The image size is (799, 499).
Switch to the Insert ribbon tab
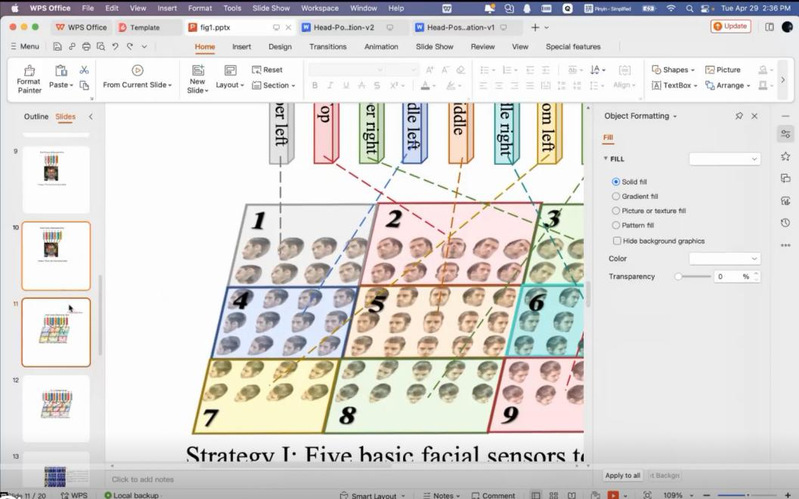pos(241,46)
